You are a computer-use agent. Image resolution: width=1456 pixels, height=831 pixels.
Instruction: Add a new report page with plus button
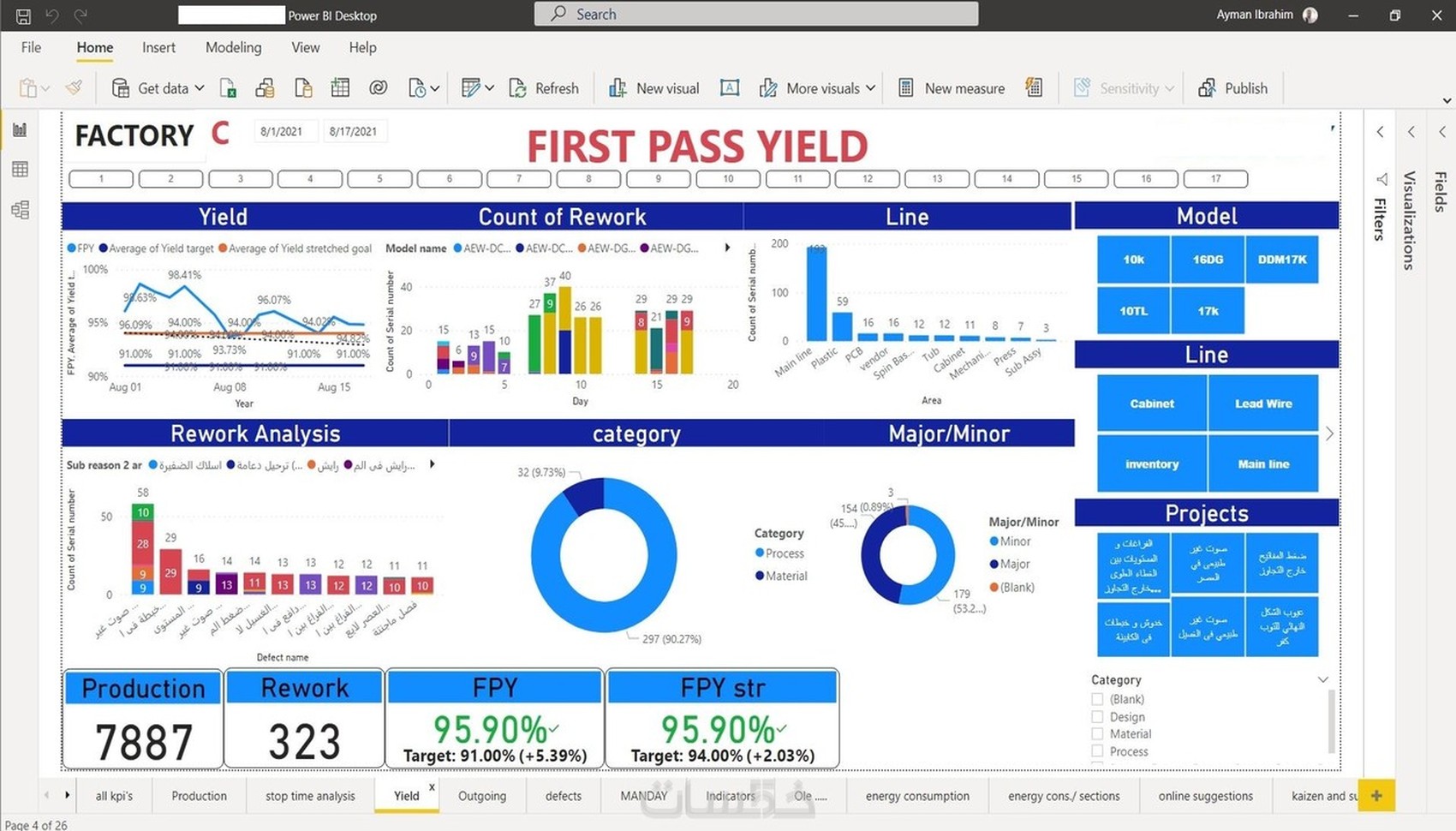(x=1376, y=796)
